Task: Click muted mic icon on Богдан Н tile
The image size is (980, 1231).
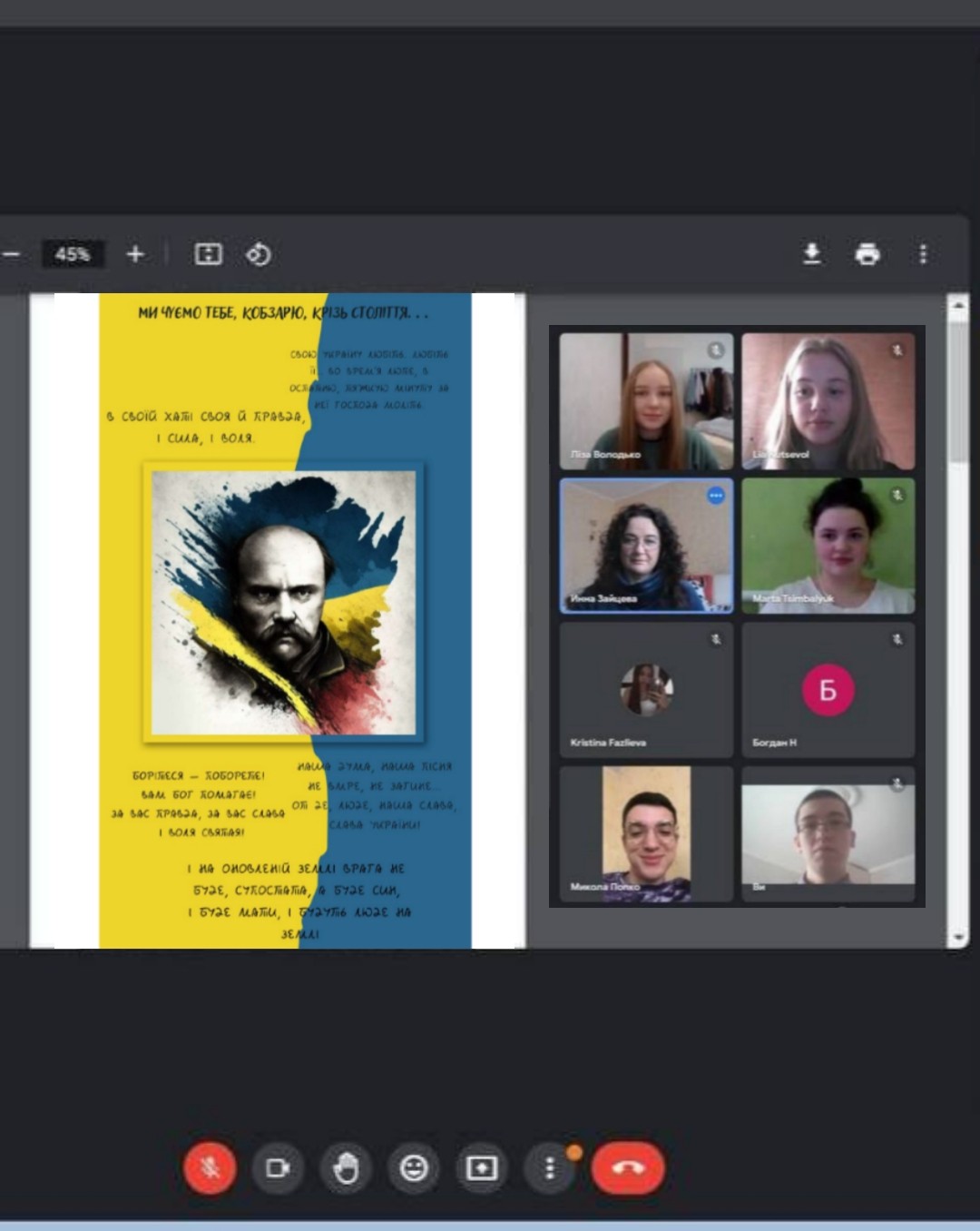Action: click(897, 639)
